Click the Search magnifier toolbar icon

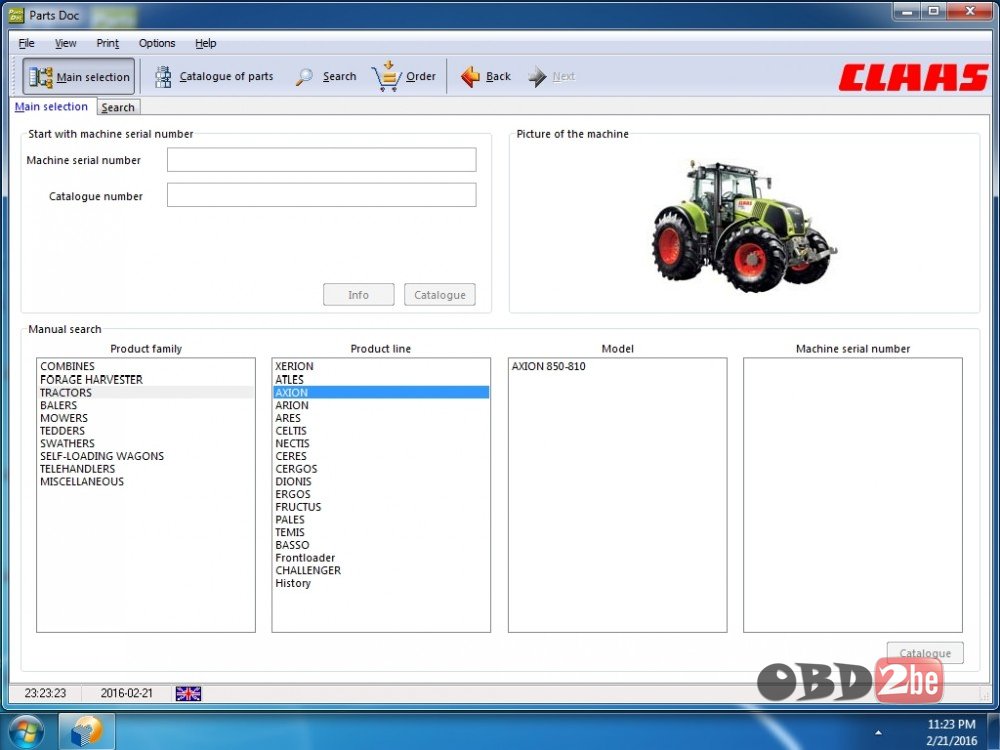point(304,77)
